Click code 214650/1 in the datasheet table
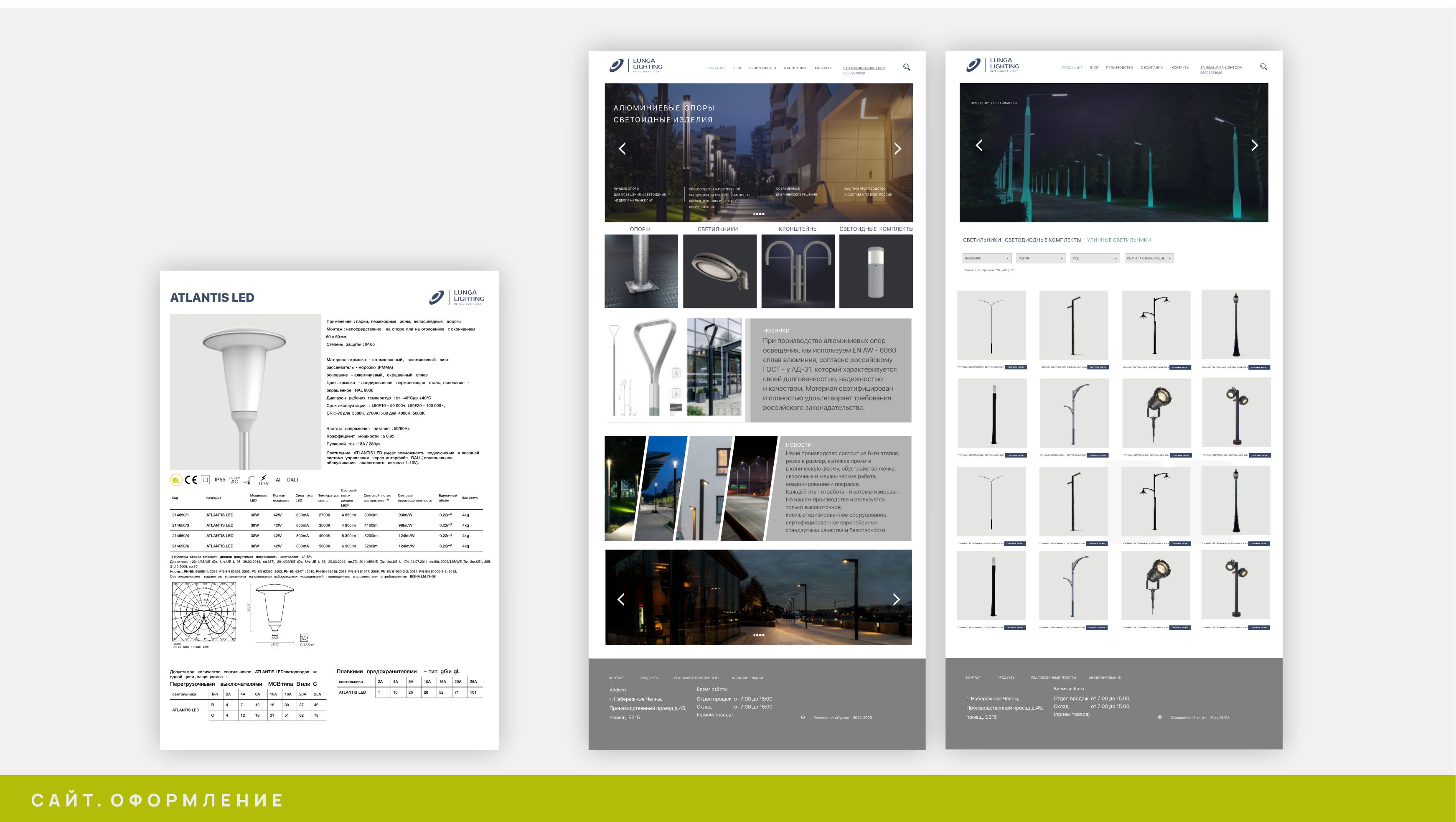 tap(180, 515)
